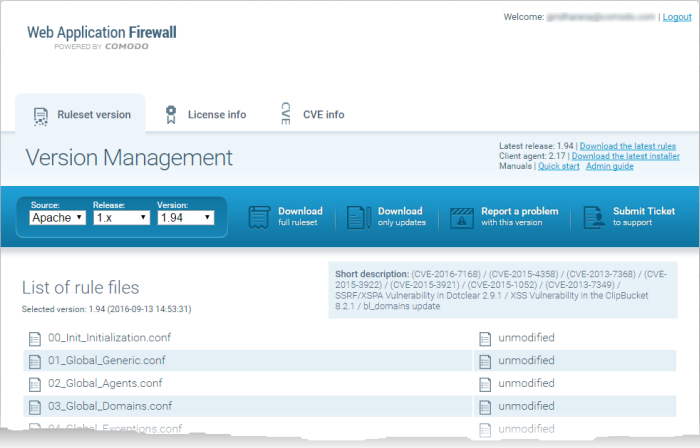
Task: Click the file icon beside 01_Global_Generic.conf
Action: pyautogui.click(x=34, y=361)
